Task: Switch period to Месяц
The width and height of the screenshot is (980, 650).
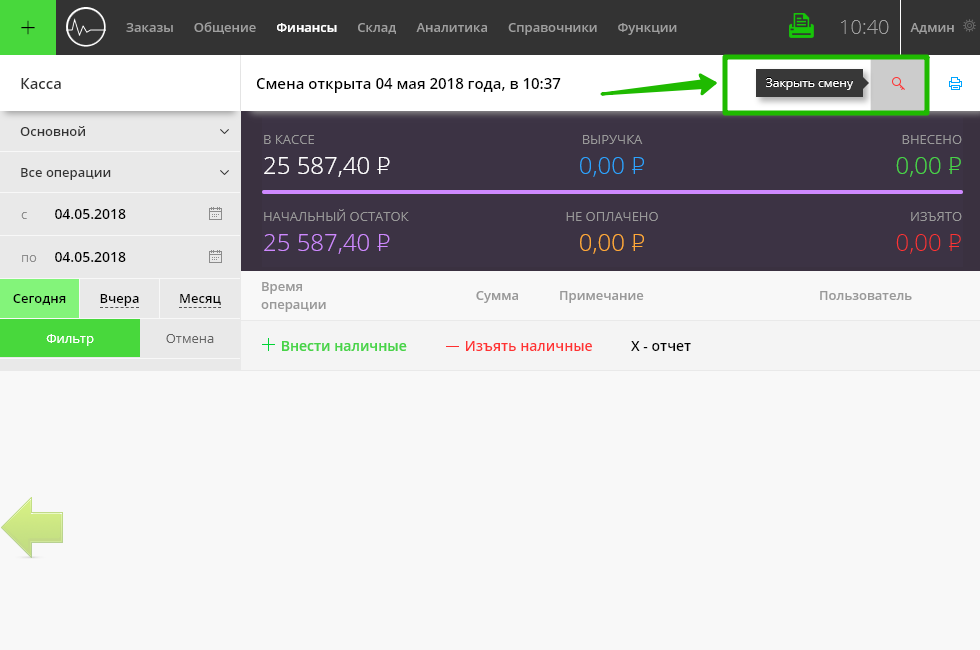Action: click(x=200, y=299)
